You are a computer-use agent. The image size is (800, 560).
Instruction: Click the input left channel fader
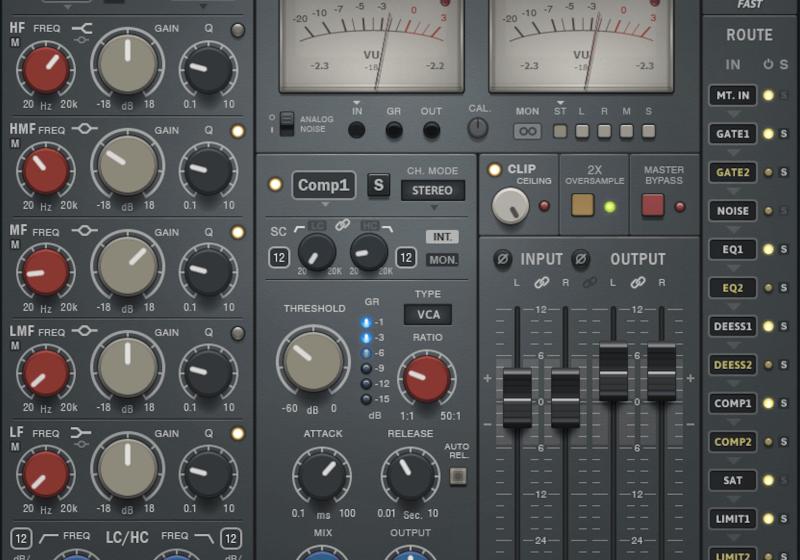(517, 398)
